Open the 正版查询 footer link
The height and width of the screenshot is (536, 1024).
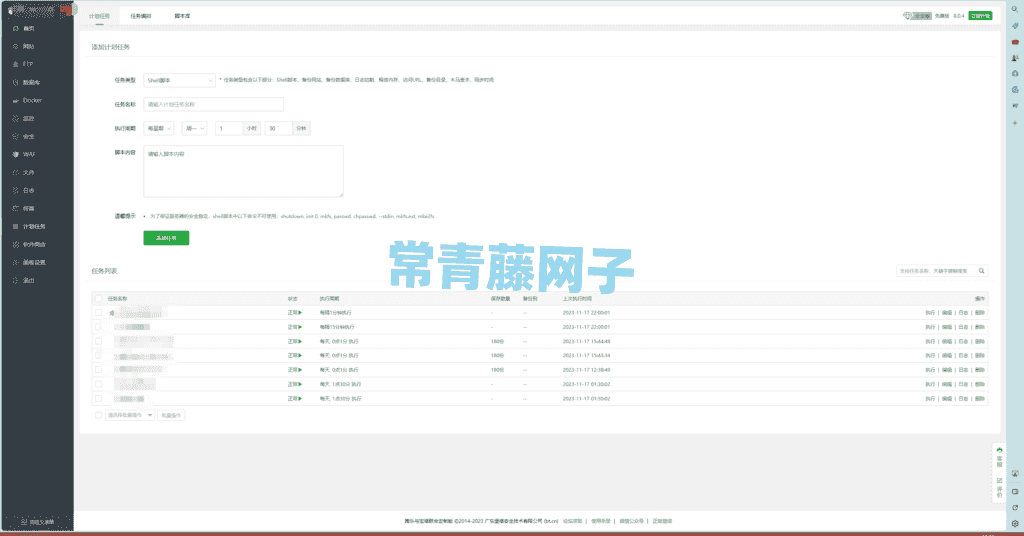(x=662, y=521)
